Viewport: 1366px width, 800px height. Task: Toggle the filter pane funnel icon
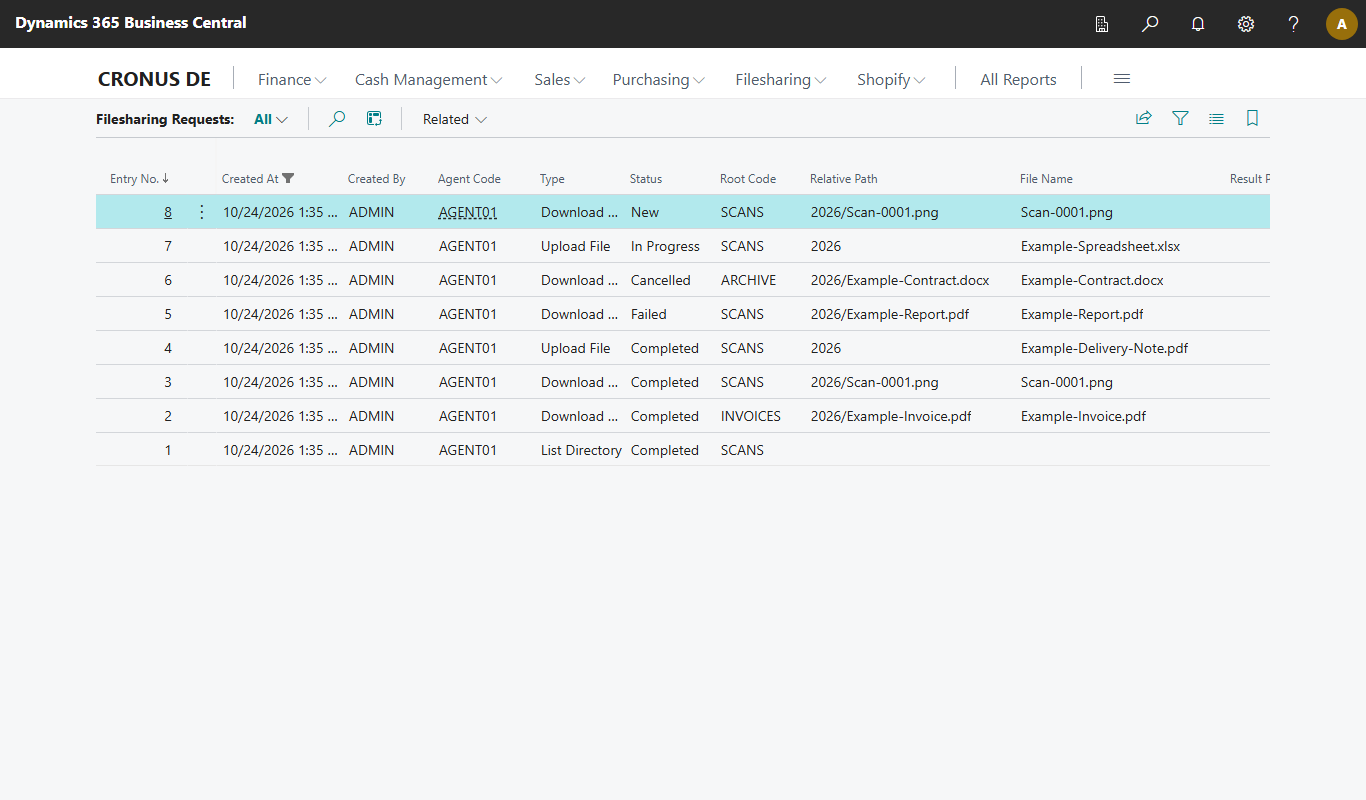point(1180,118)
